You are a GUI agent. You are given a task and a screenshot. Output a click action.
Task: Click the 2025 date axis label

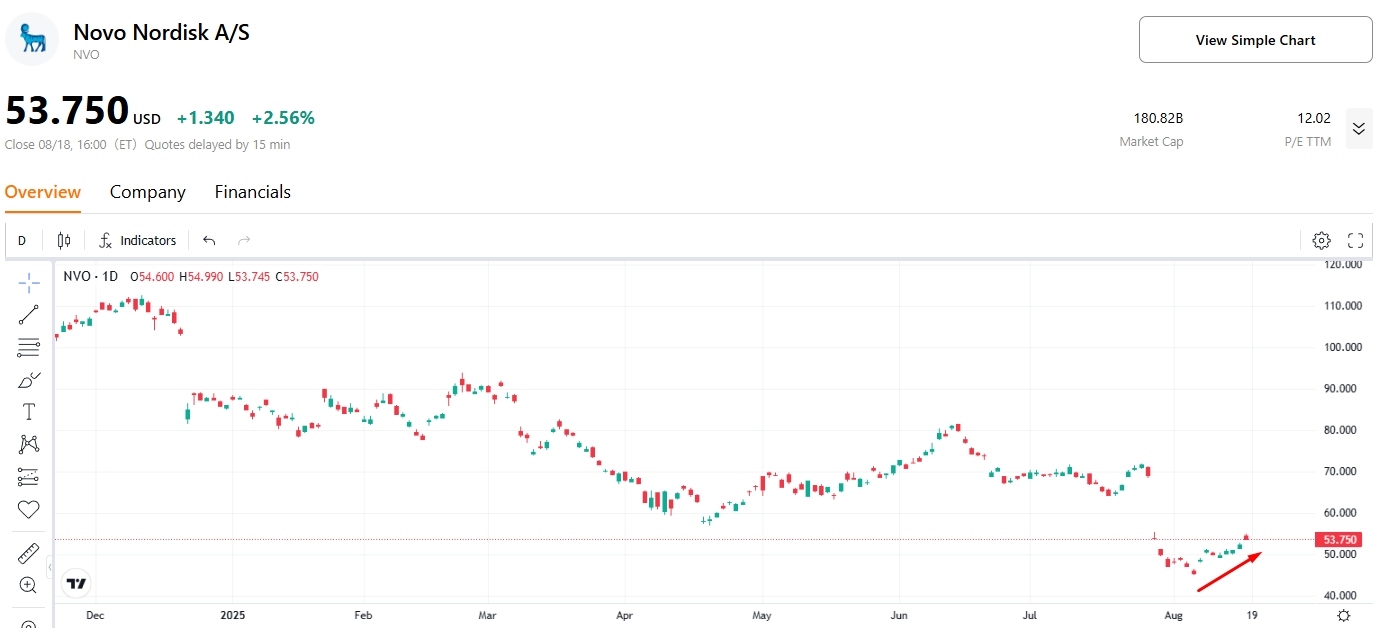[x=232, y=616]
